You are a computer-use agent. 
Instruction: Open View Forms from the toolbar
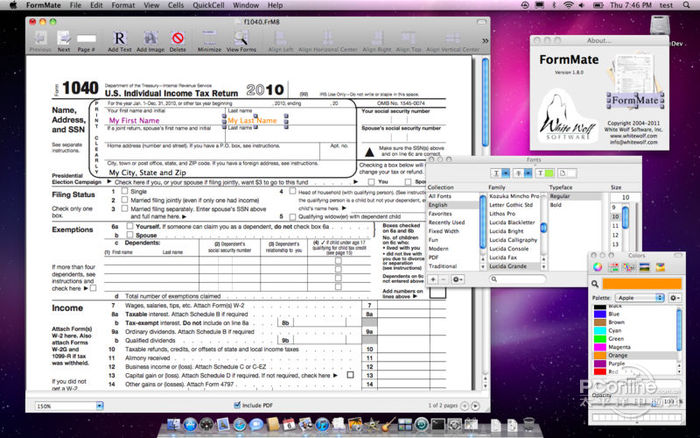(241, 38)
